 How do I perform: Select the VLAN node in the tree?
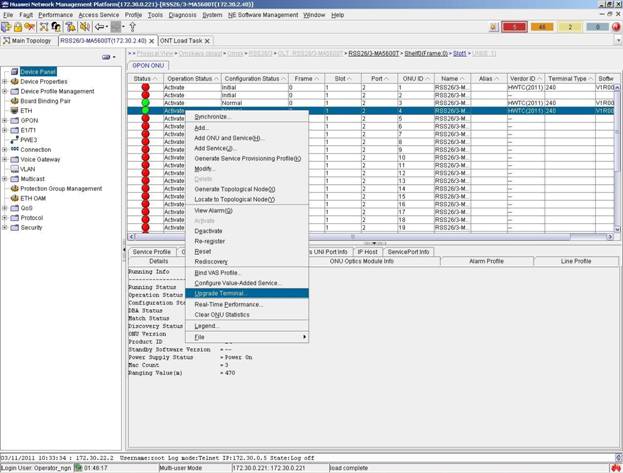tap(28, 169)
